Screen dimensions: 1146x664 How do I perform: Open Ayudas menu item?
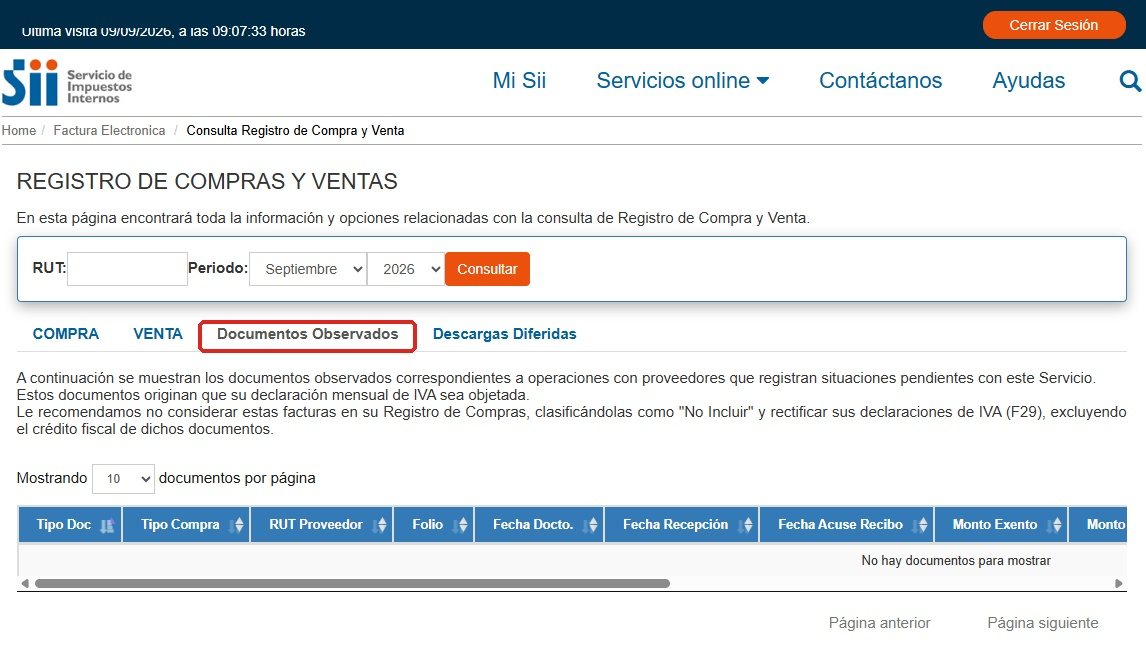[x=1028, y=80]
